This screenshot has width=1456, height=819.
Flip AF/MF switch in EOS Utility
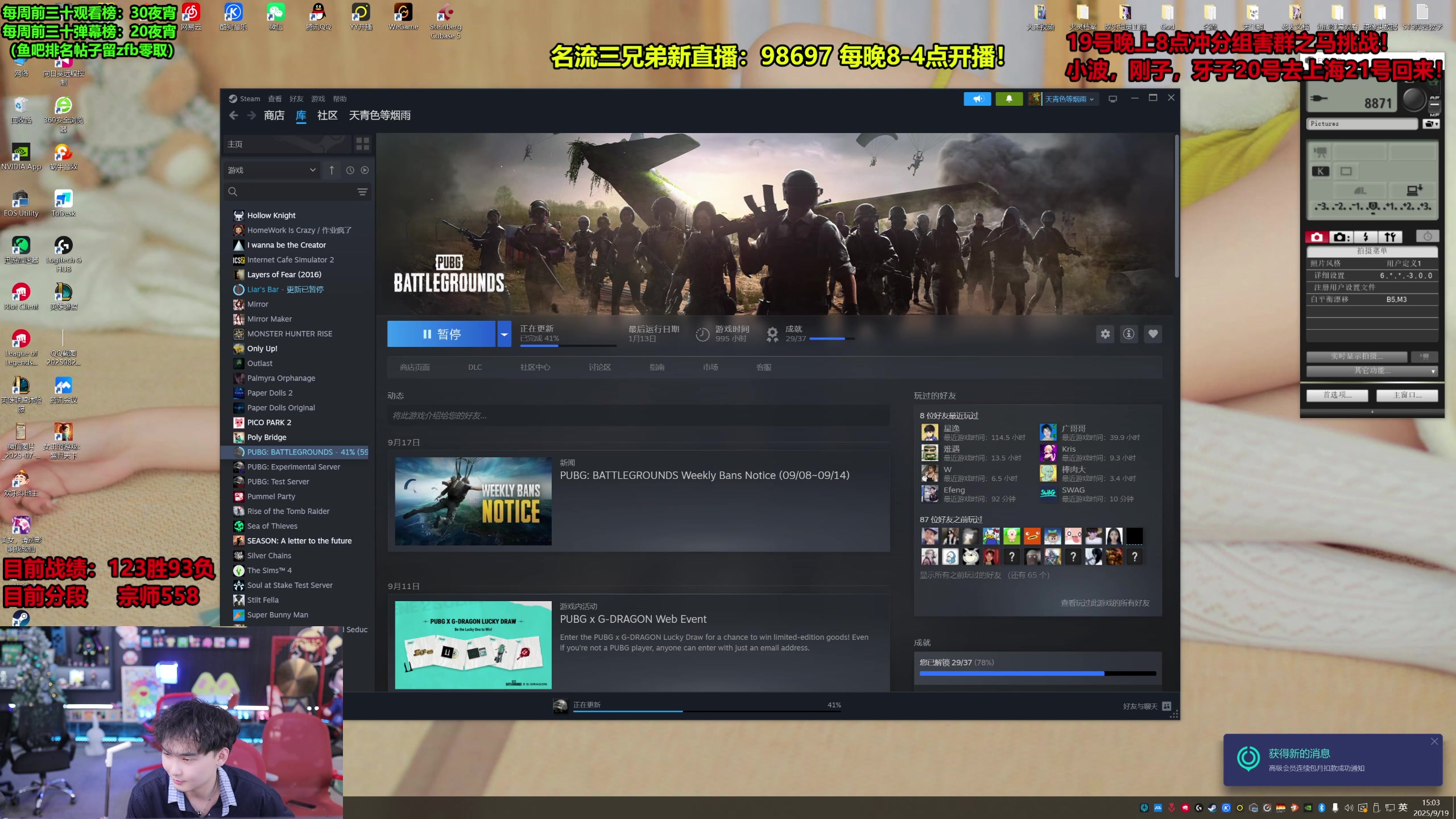(1434, 106)
